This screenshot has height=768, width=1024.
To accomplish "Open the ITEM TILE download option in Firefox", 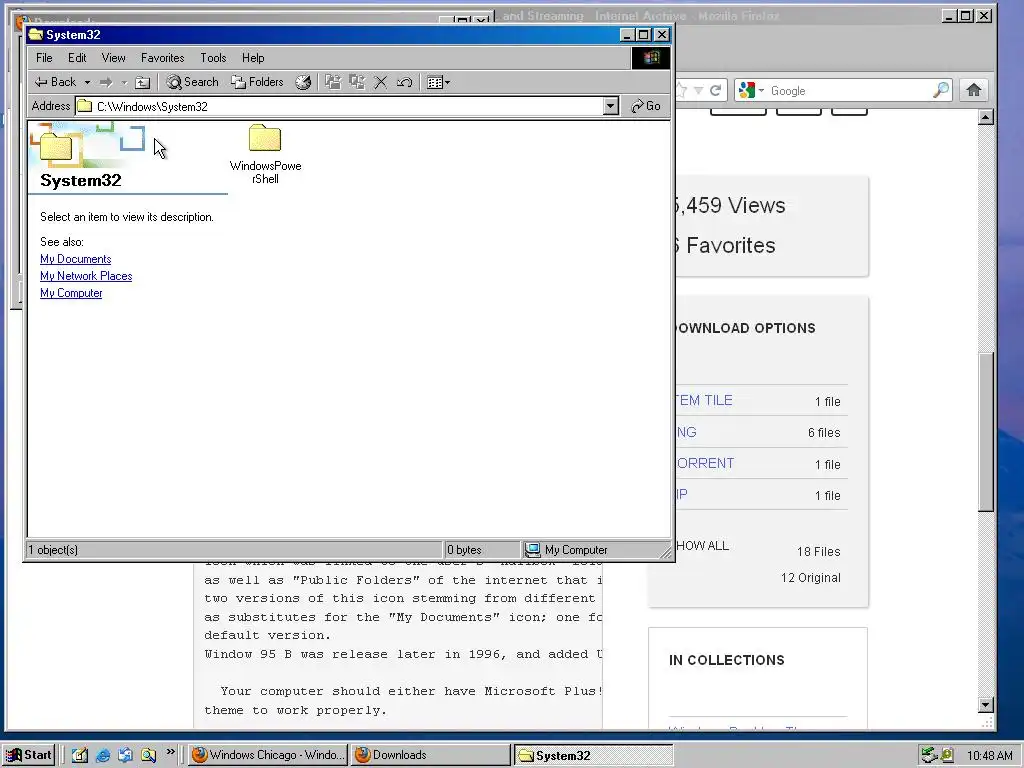I will pos(704,400).
